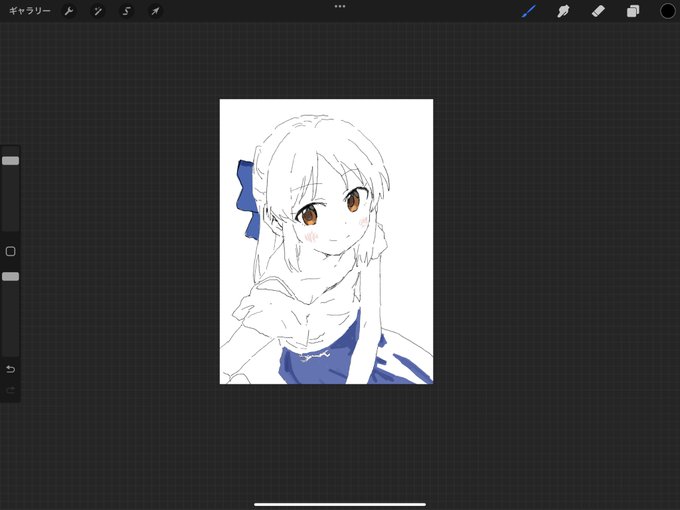This screenshot has width=680, height=510.
Task: Tap the square modify button in sidebar
Action: point(10,252)
